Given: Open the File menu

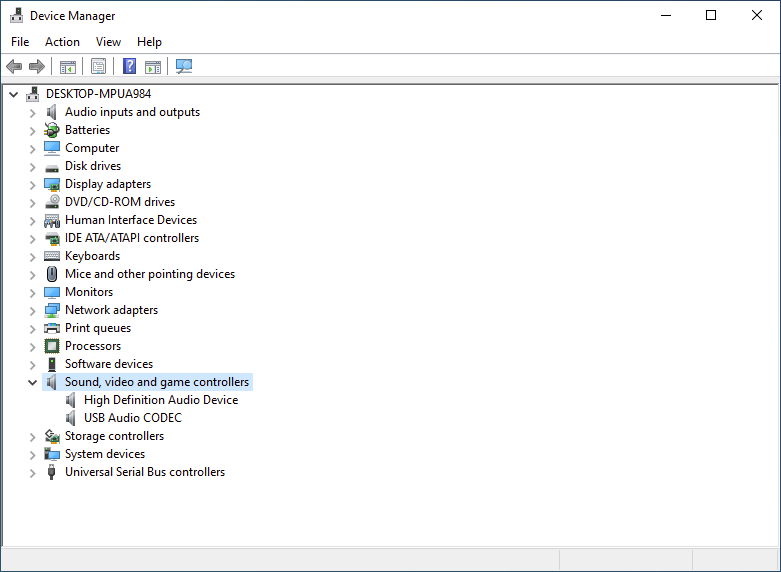Looking at the screenshot, I should [20, 42].
